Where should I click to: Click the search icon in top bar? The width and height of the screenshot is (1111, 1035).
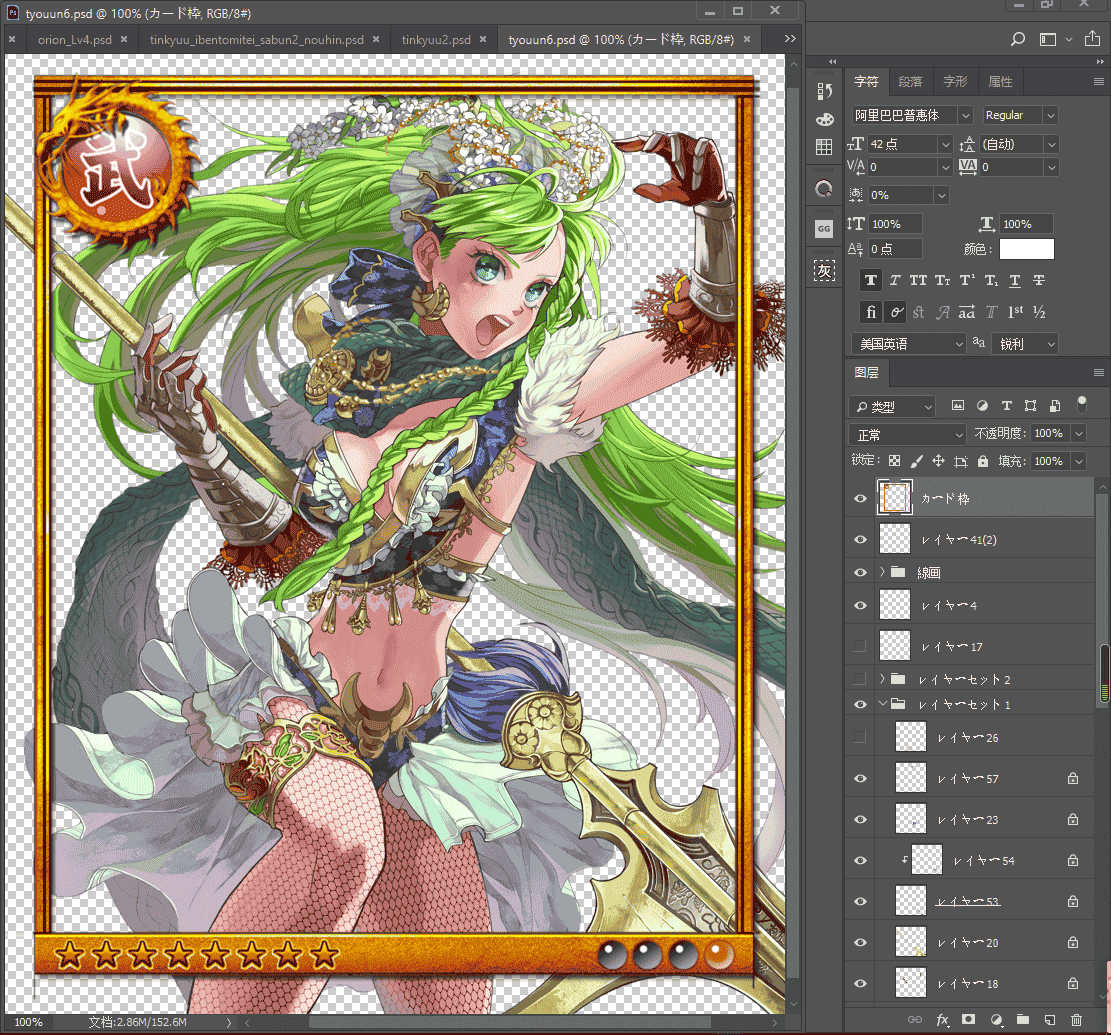(x=1017, y=39)
